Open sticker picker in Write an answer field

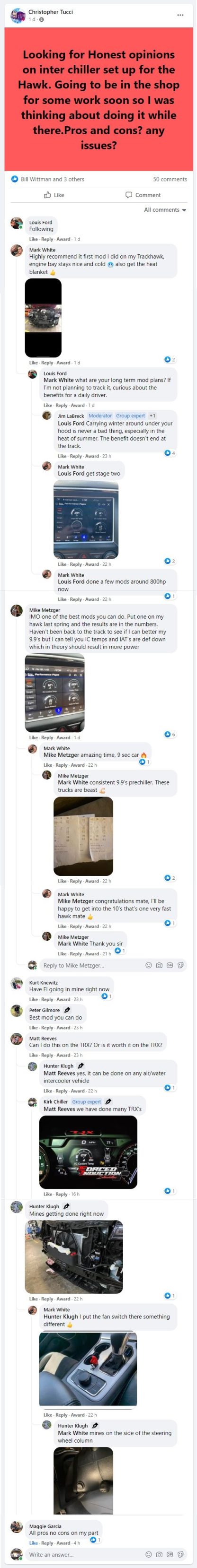click(x=180, y=1555)
